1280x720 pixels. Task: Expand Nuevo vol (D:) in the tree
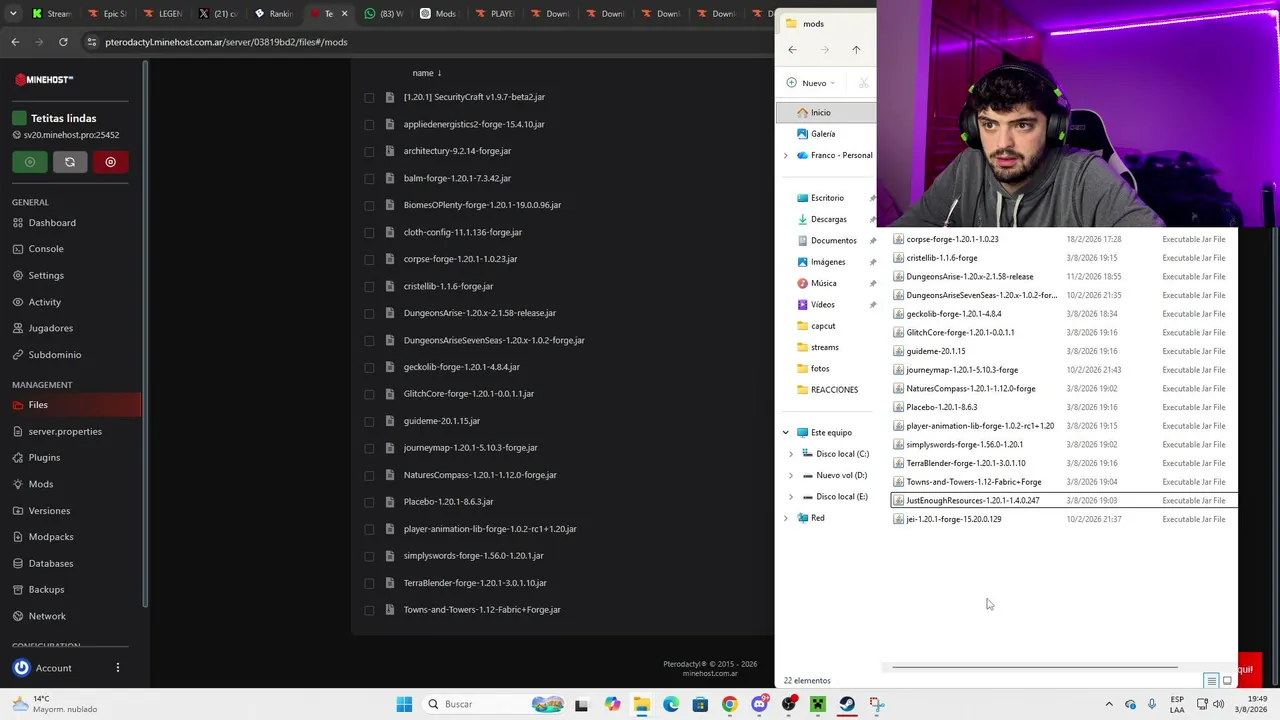791,476
